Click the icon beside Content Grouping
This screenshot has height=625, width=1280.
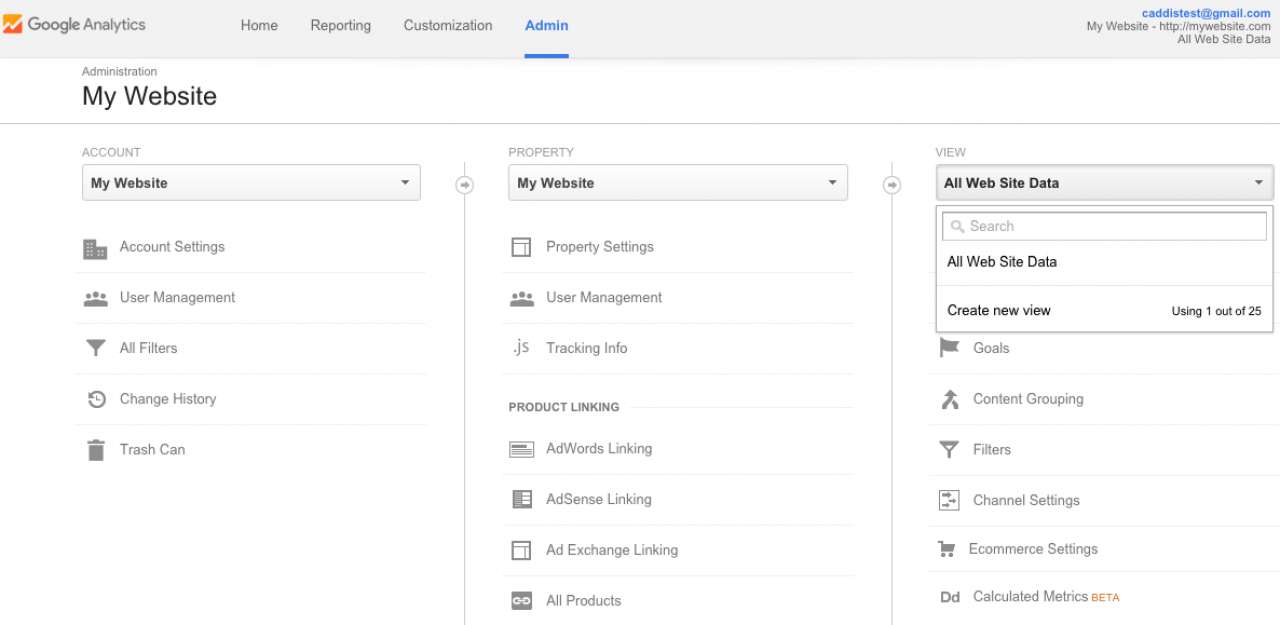pos(949,399)
